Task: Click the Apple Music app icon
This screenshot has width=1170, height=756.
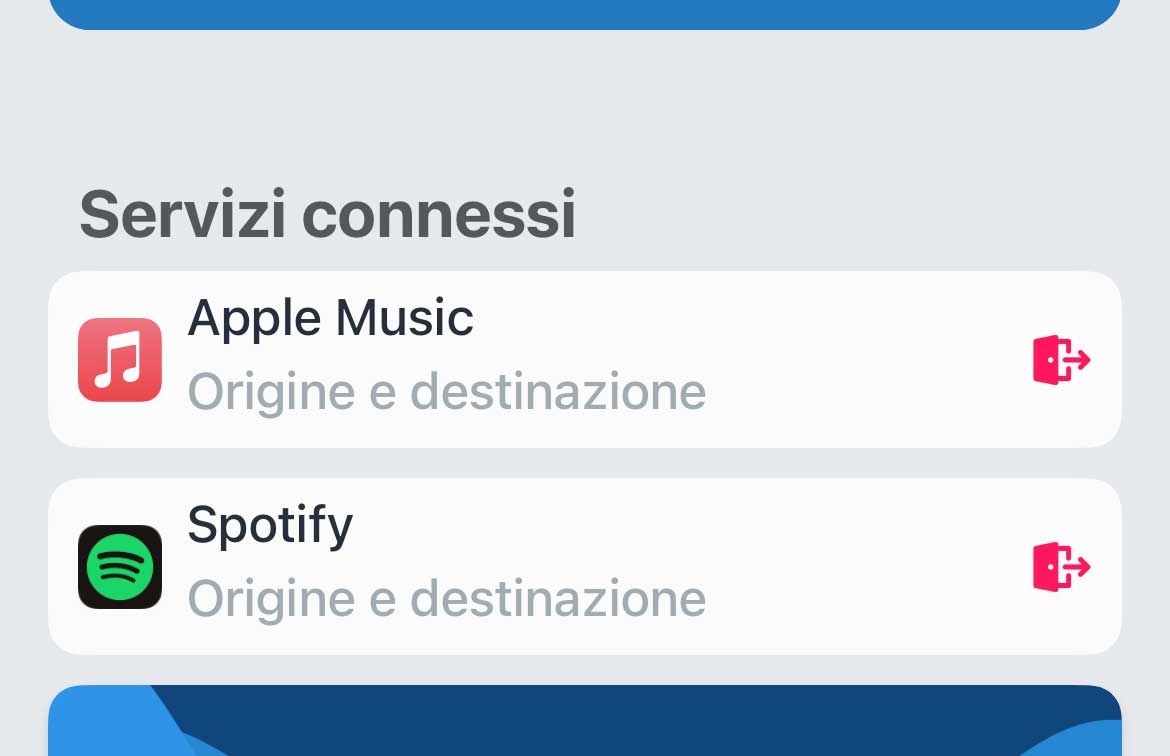Action: coord(120,360)
